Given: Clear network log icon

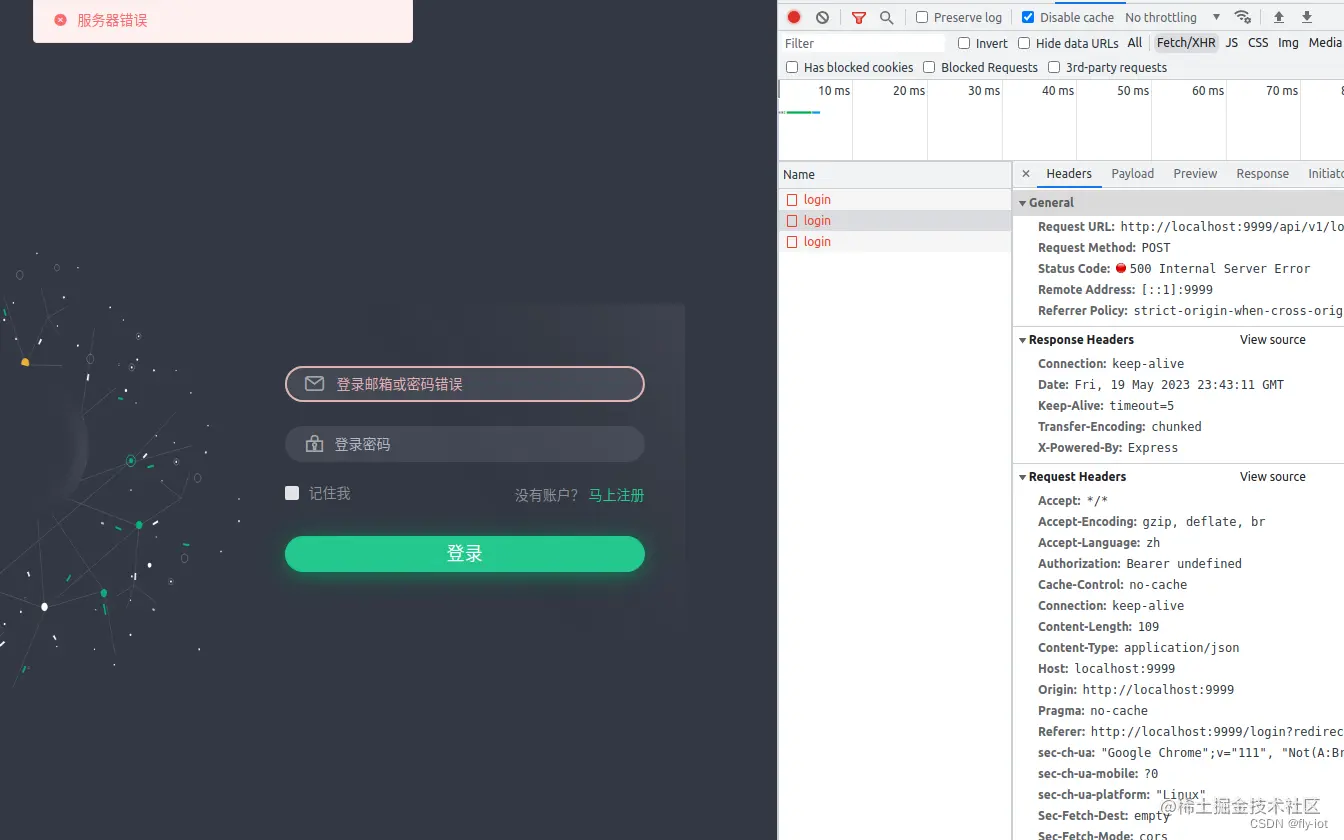Looking at the screenshot, I should pos(822,17).
